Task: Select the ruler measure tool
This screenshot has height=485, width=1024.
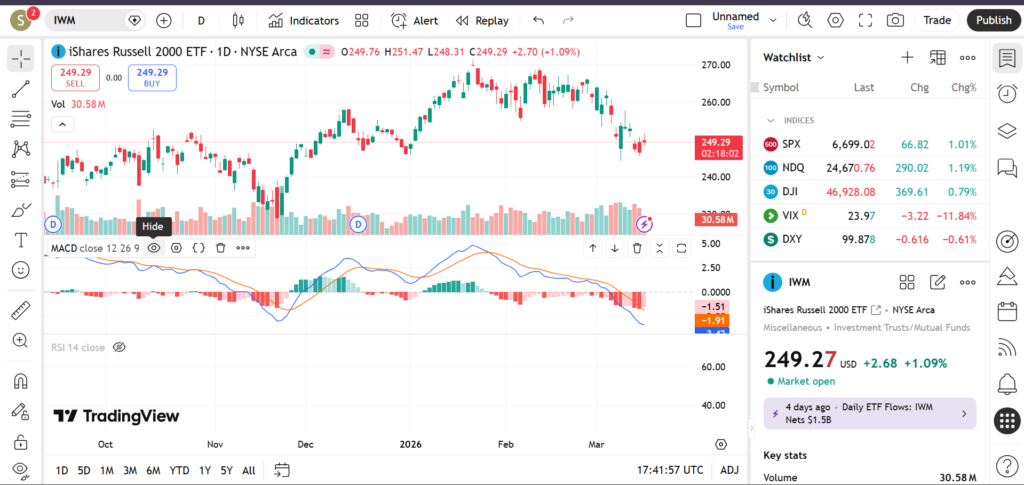Action: (x=20, y=310)
